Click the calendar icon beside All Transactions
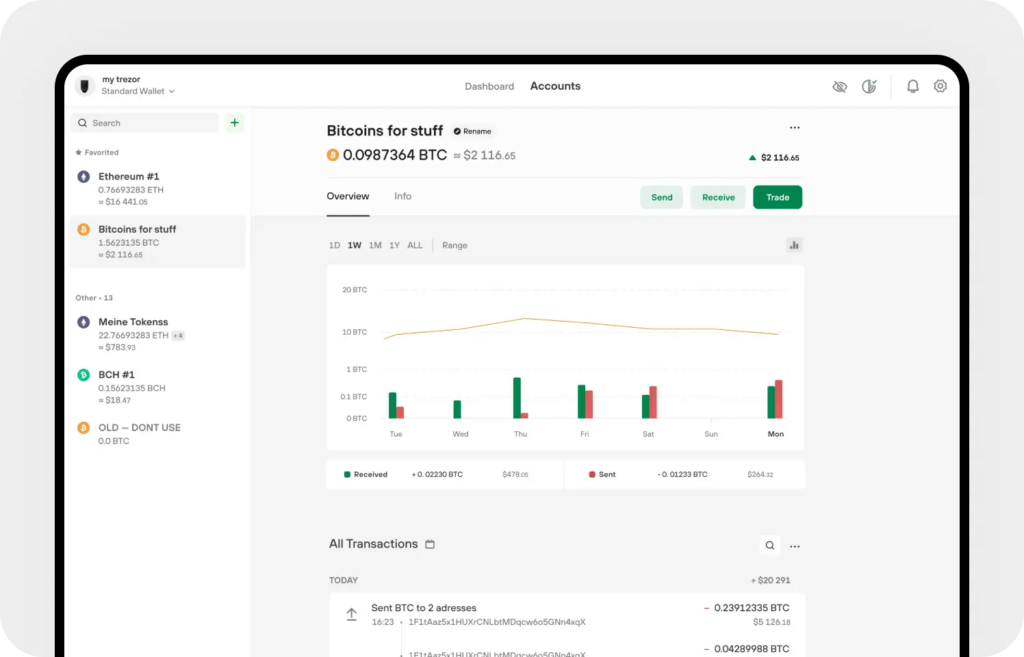 click(x=430, y=544)
